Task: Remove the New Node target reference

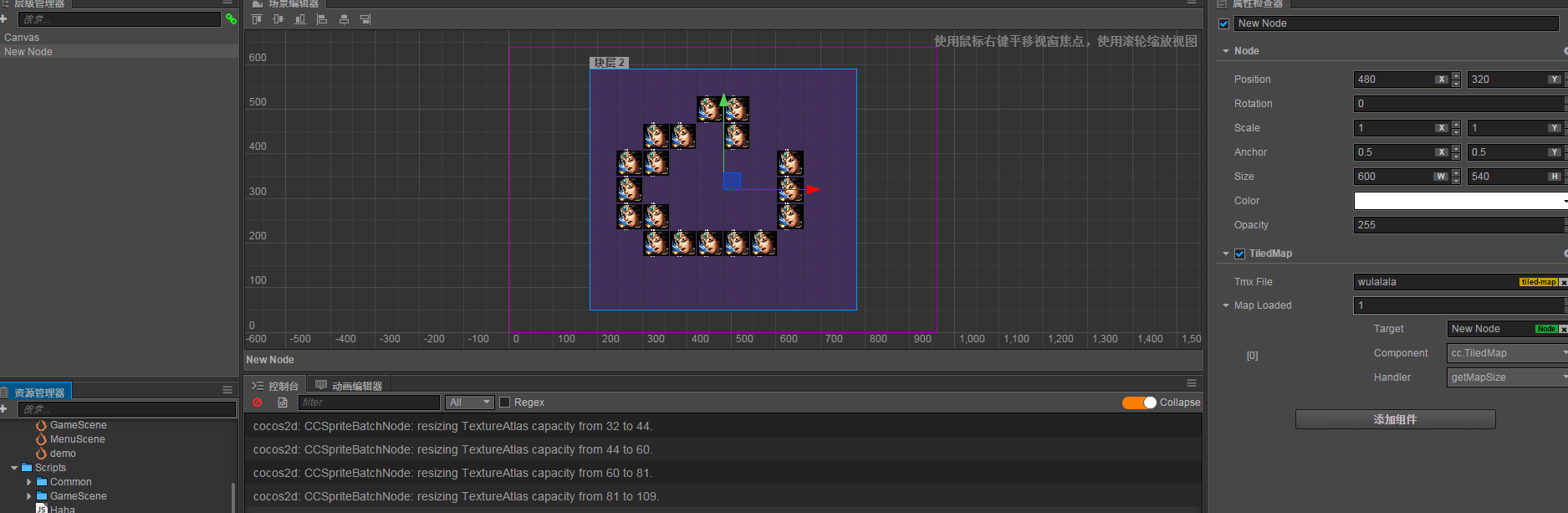Action: [1564, 329]
